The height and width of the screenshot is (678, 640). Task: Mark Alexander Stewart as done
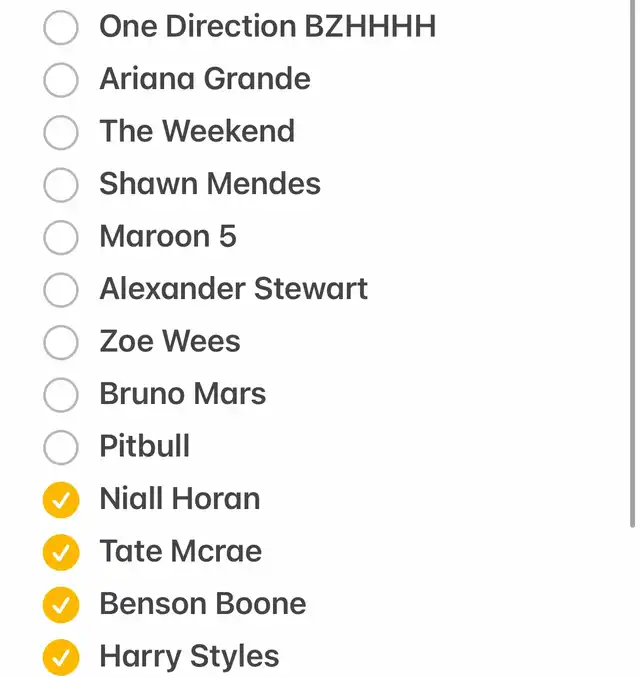(61, 290)
